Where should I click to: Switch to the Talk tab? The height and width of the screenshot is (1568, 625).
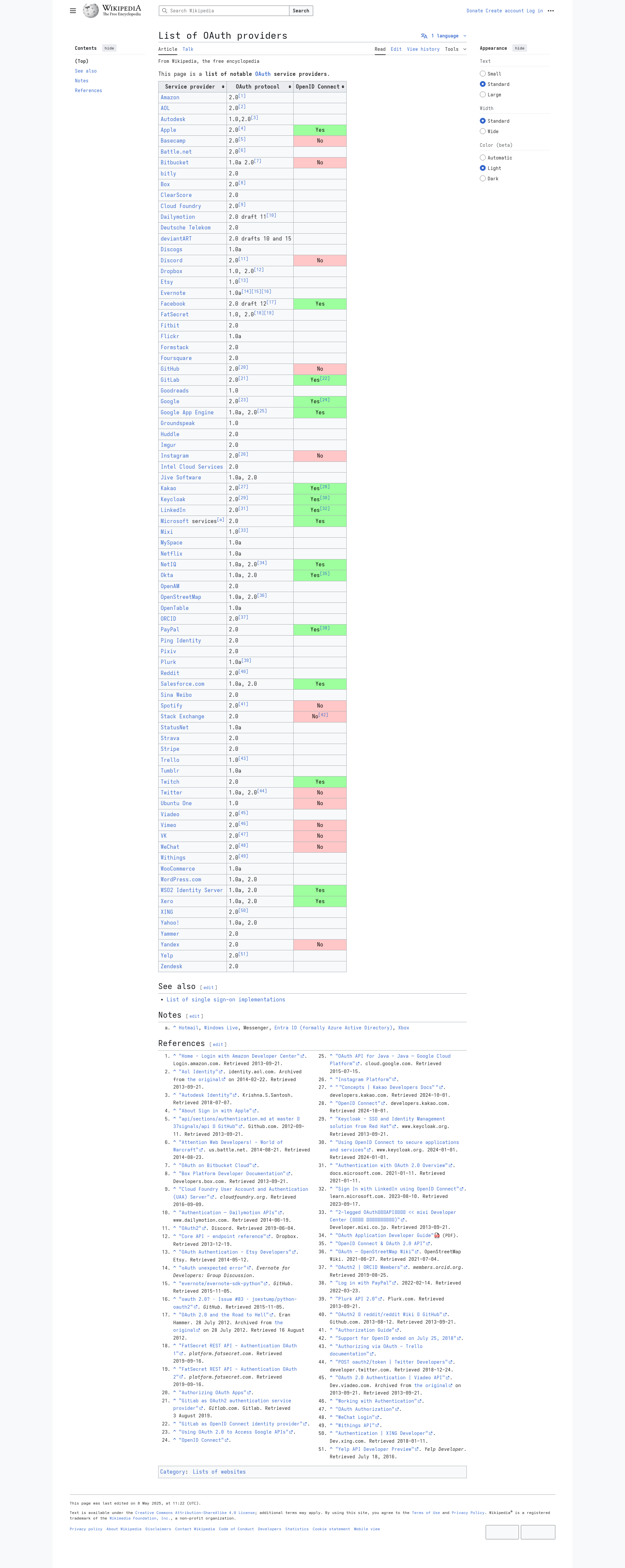coord(188,49)
